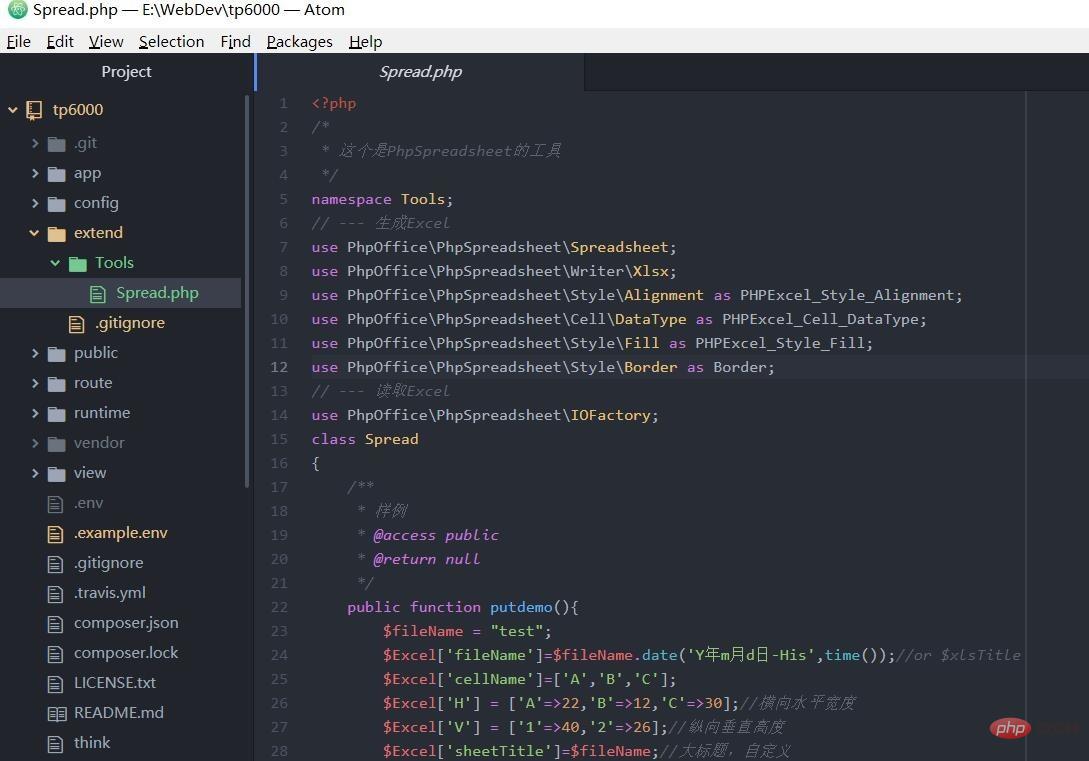Image resolution: width=1089 pixels, height=761 pixels.
Task: Expand the route folder chevron
Action: (35, 383)
